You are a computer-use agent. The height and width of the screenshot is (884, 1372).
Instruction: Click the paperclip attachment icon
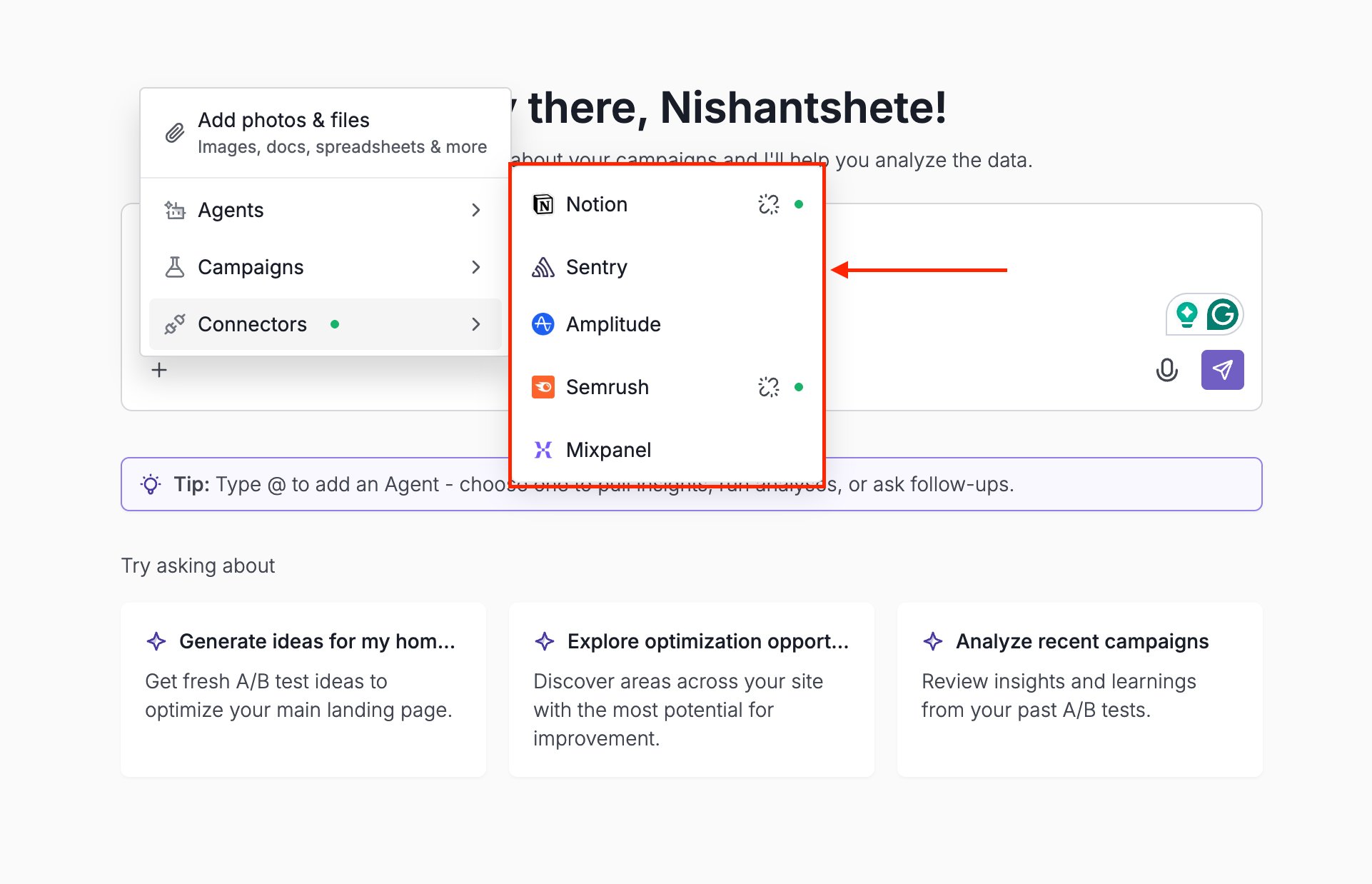(x=175, y=133)
